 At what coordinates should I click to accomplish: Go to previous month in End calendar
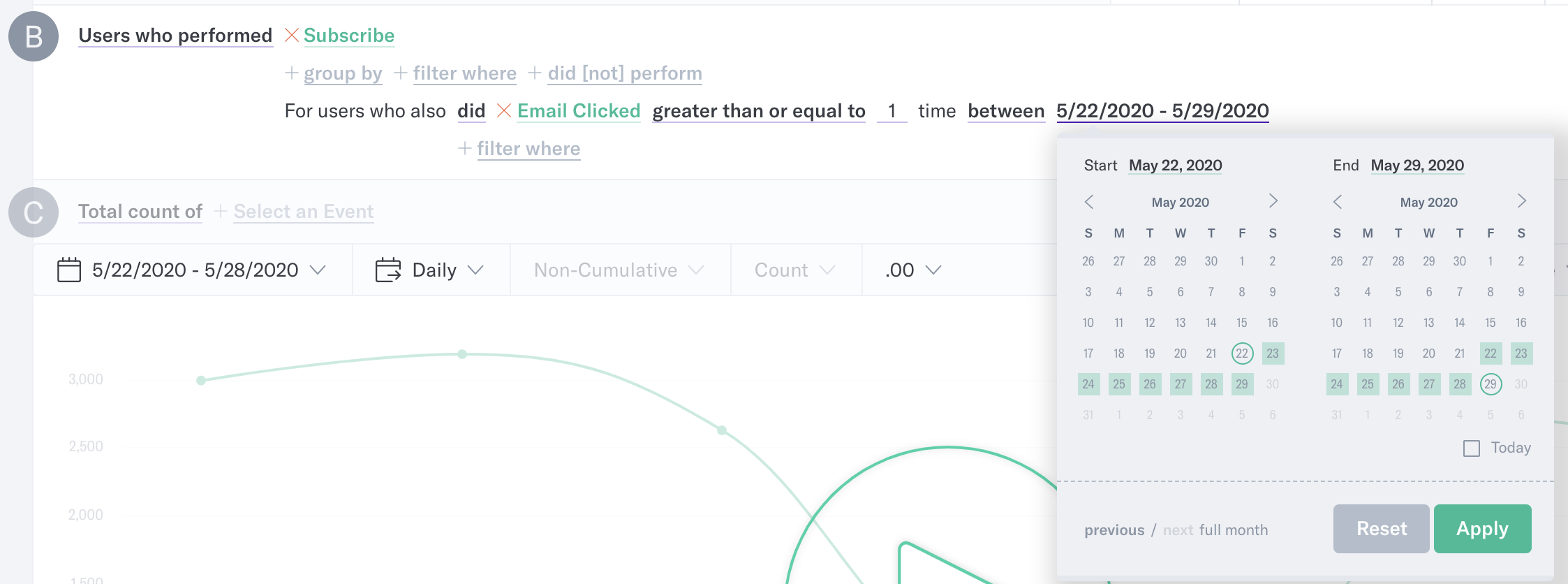(x=1338, y=202)
